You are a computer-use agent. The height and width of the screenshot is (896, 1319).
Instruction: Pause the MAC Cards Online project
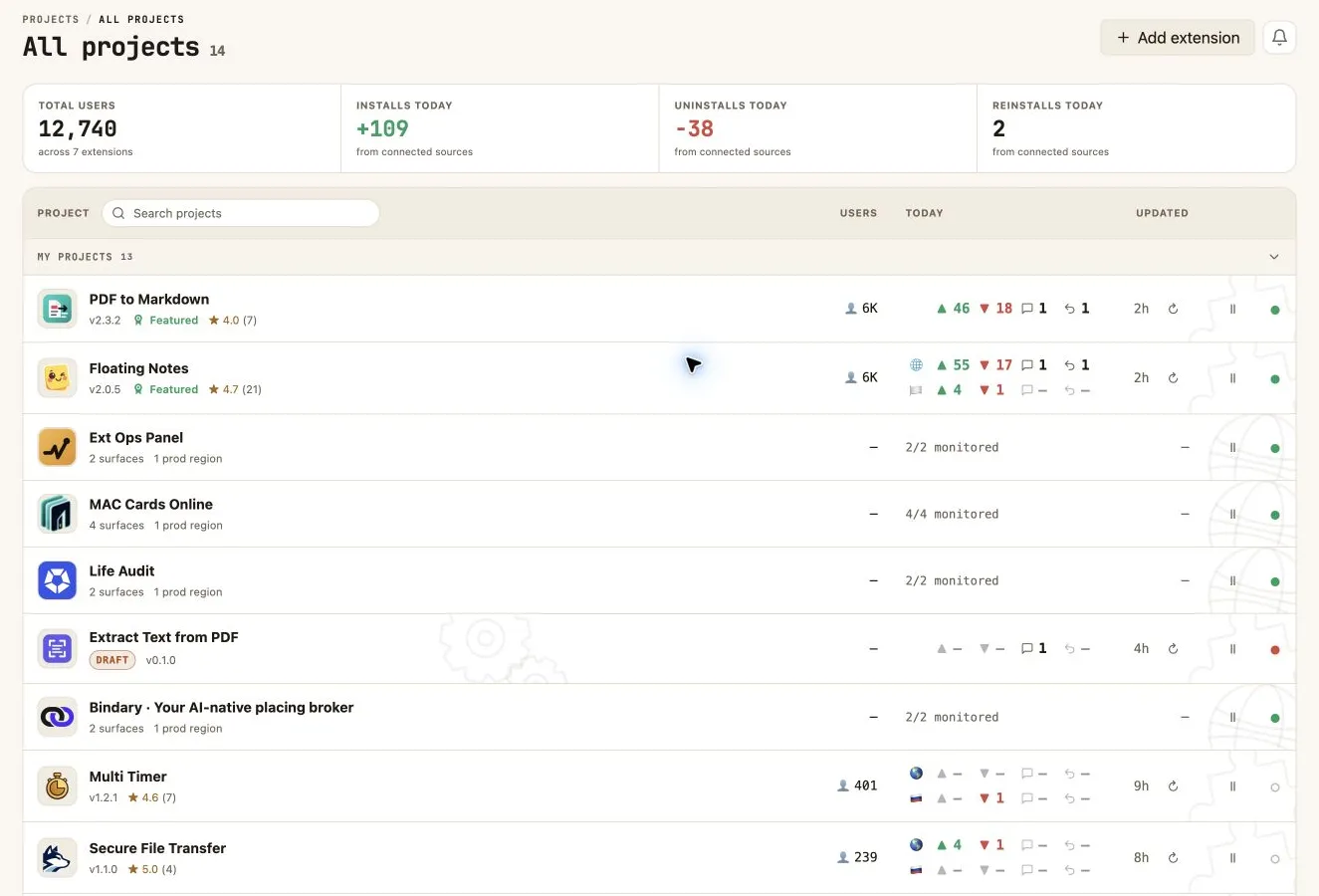click(x=1232, y=515)
